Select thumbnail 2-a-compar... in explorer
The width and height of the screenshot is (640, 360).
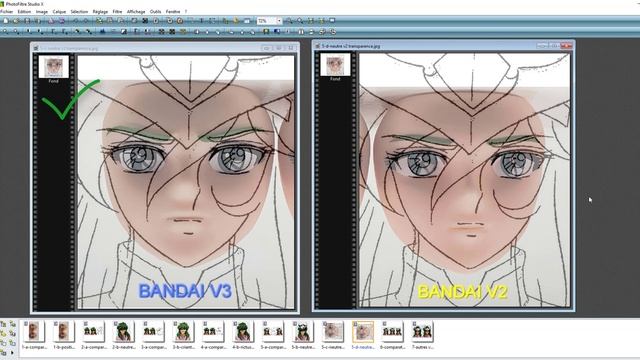(93, 335)
